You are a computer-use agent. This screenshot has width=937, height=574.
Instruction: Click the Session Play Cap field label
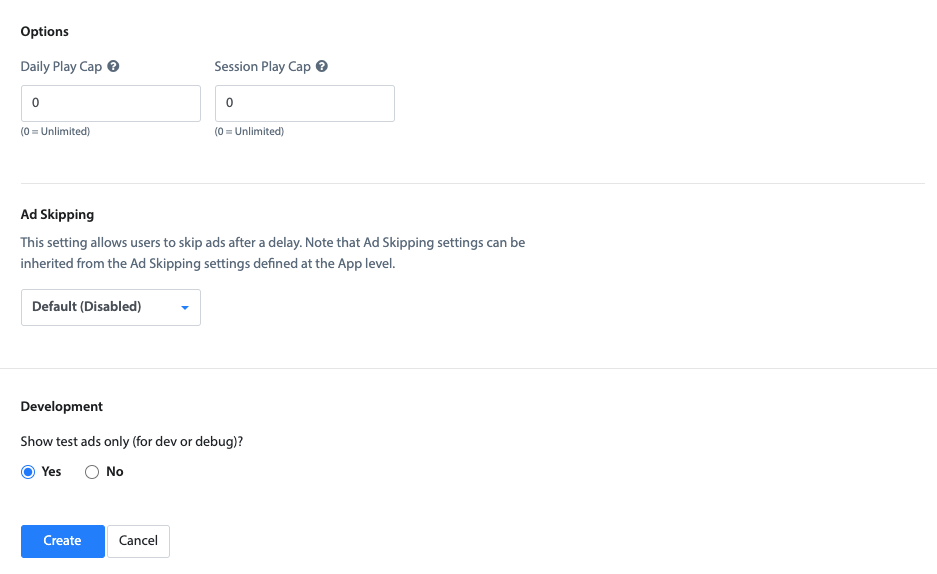262,66
